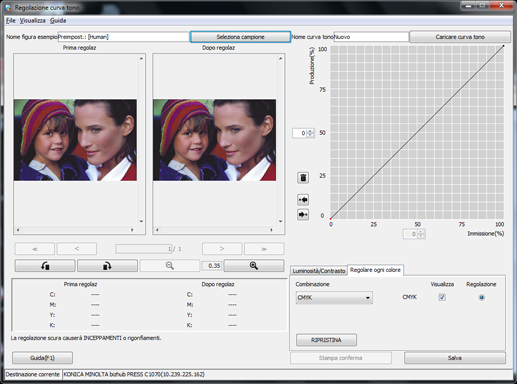The image size is (517, 384).
Task: Click the RIPRISTINA button
Action: point(326,340)
